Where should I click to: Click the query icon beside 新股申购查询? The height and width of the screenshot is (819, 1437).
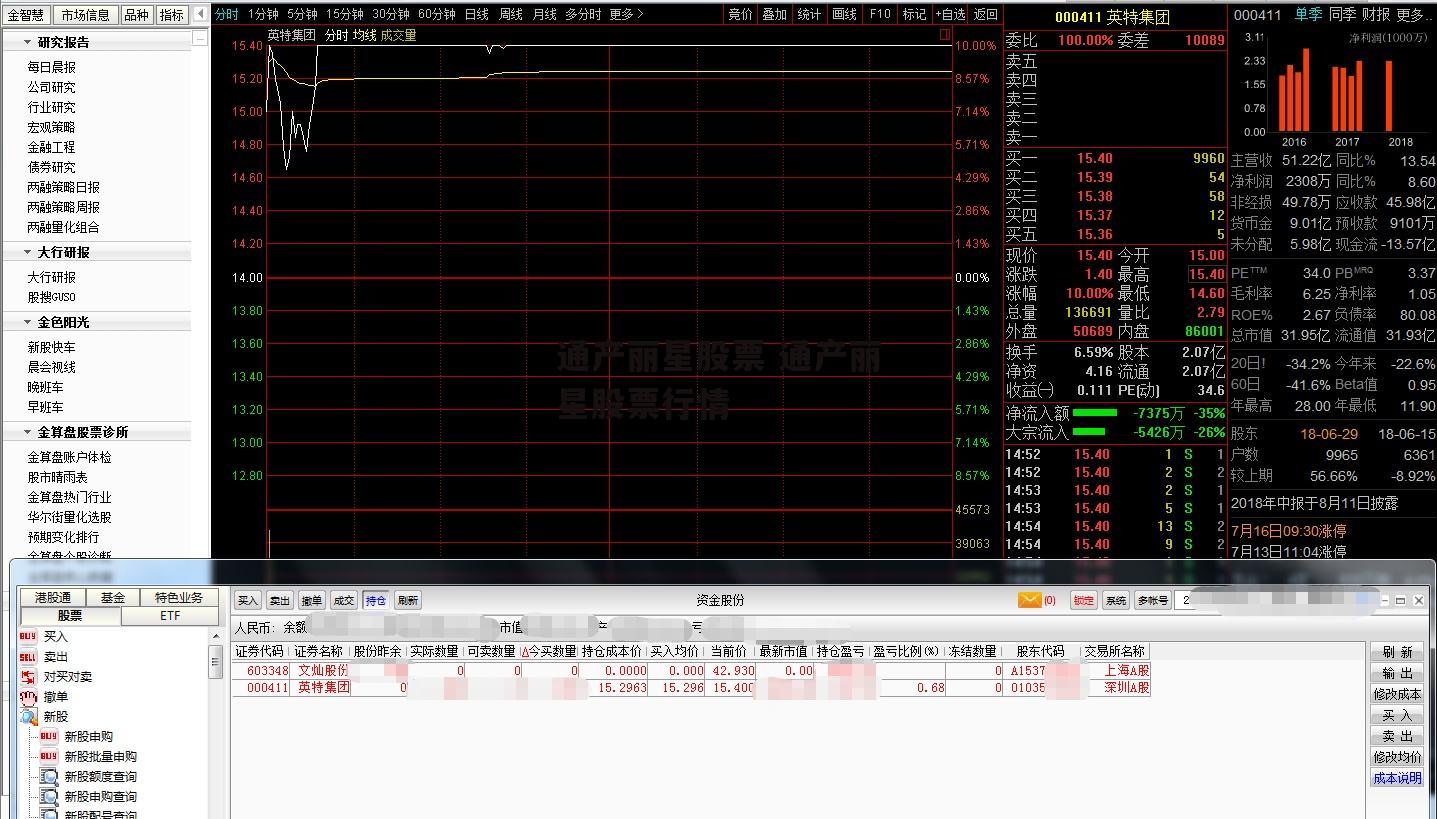(x=48, y=796)
